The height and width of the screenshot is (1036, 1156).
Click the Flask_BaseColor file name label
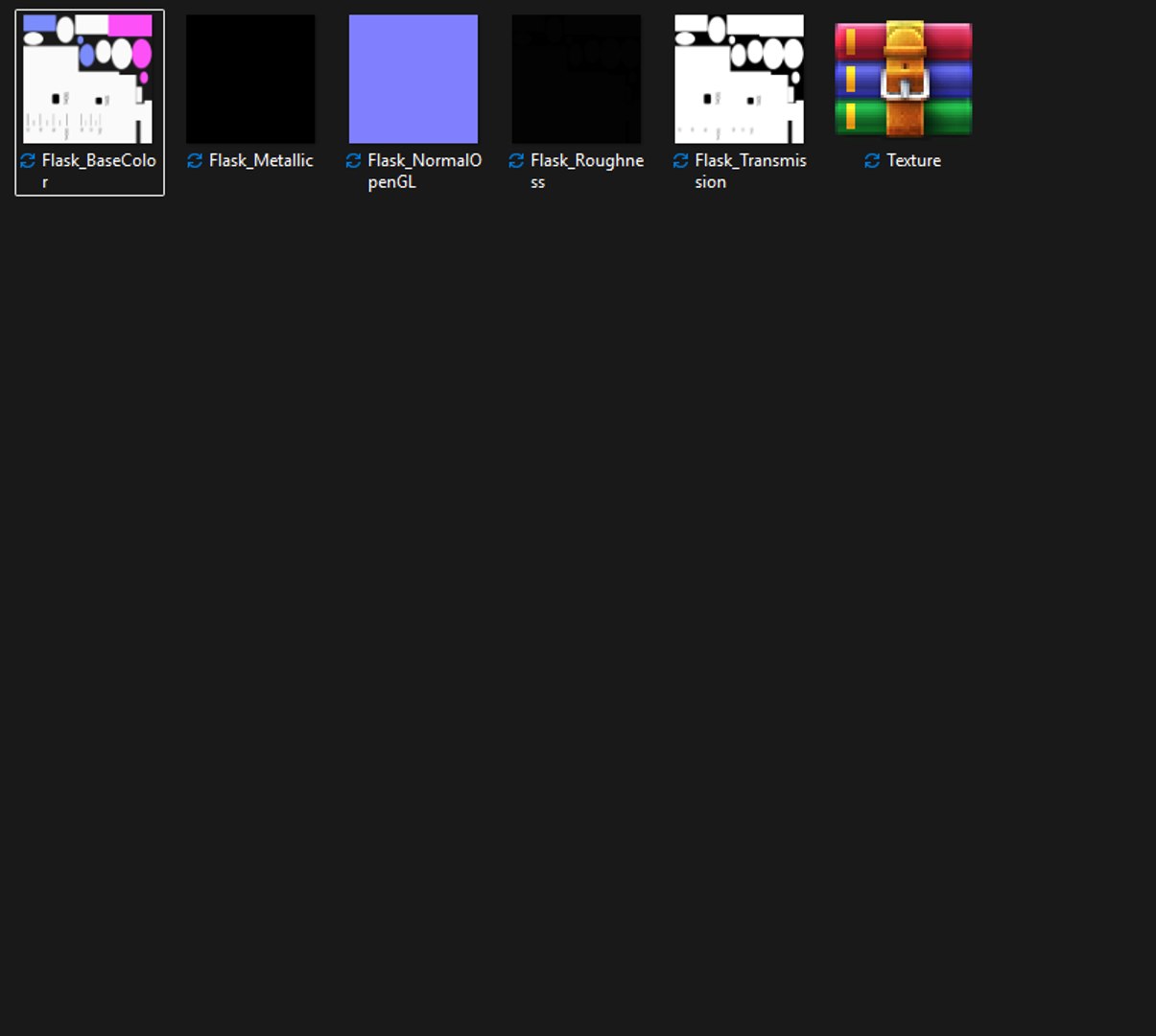99,171
